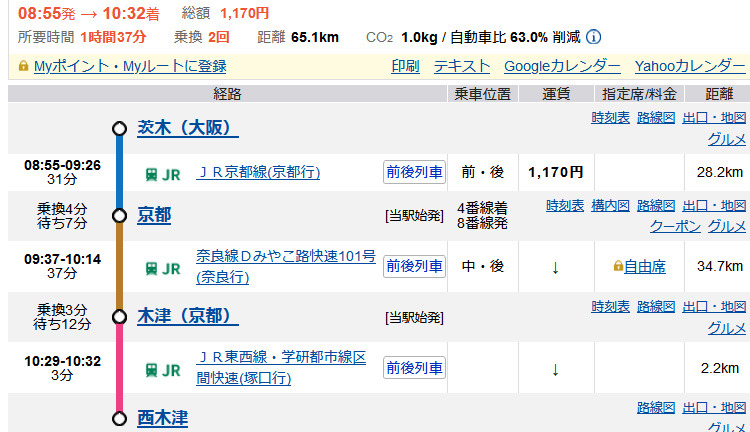
Task: Open the ＪＲ京都線(京都行) line link
Action: (258, 172)
